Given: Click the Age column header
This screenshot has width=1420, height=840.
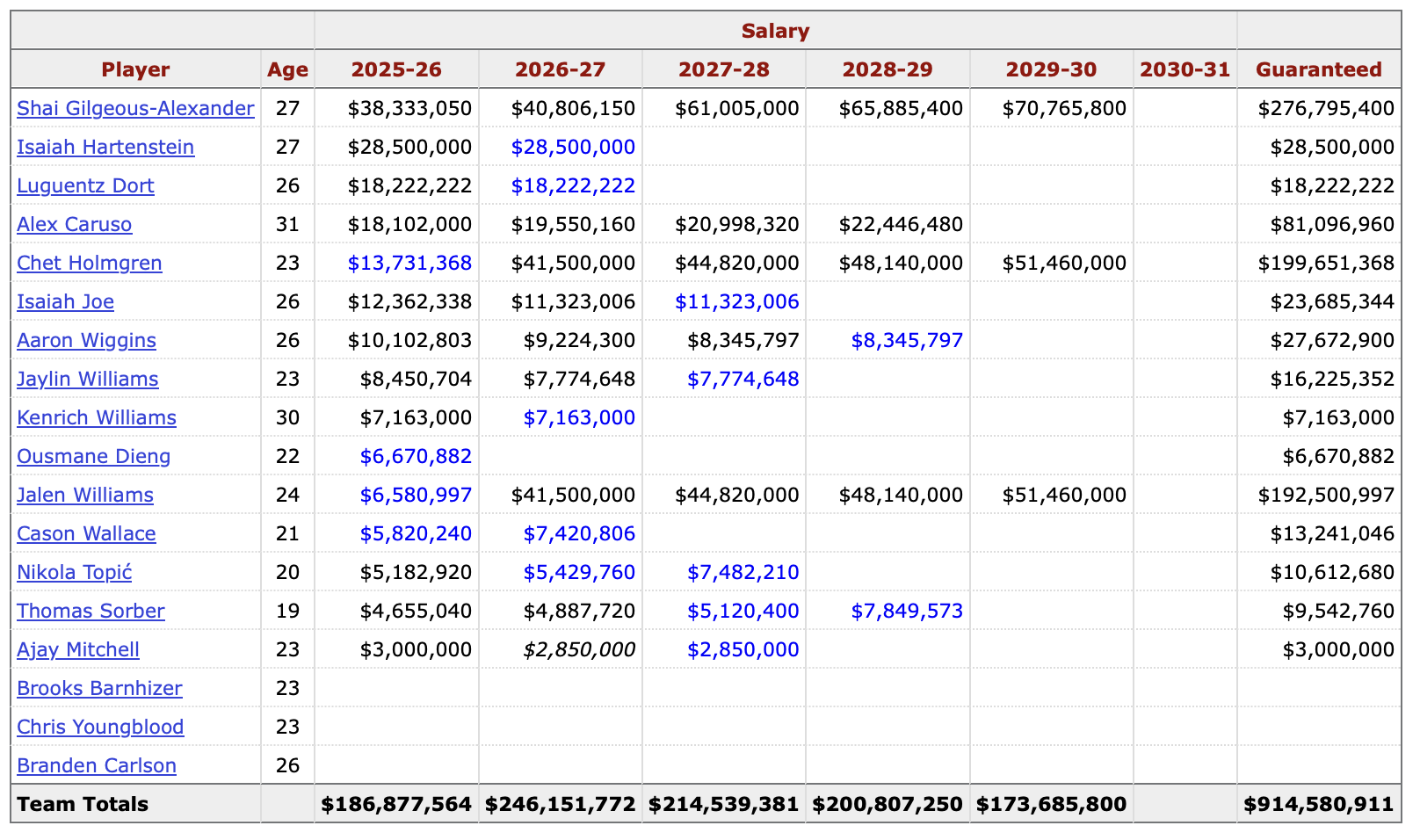Looking at the screenshot, I should tap(287, 69).
